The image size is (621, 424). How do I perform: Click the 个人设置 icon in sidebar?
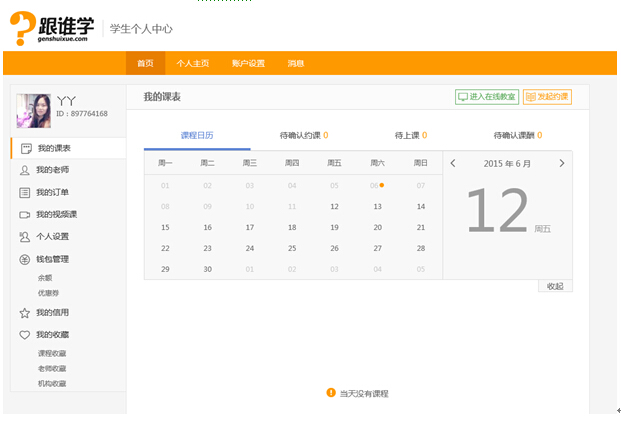click(x=25, y=237)
